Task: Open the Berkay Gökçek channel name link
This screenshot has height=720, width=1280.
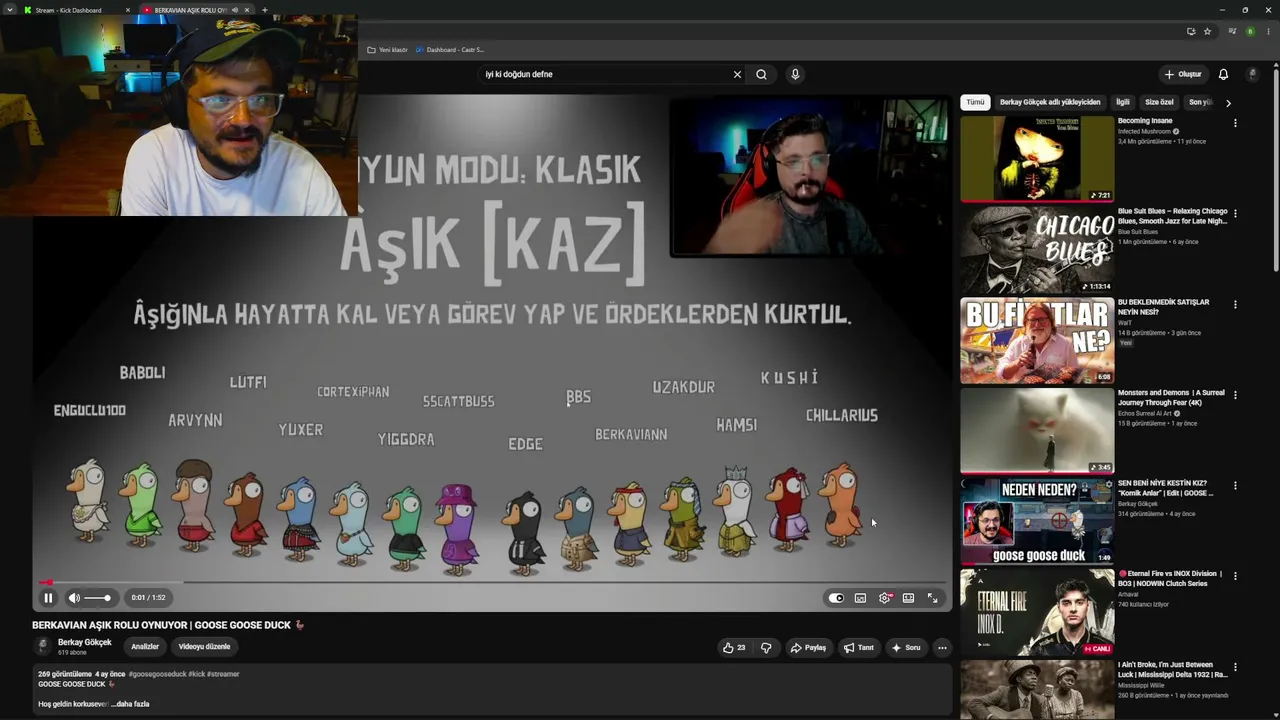Action: point(85,643)
